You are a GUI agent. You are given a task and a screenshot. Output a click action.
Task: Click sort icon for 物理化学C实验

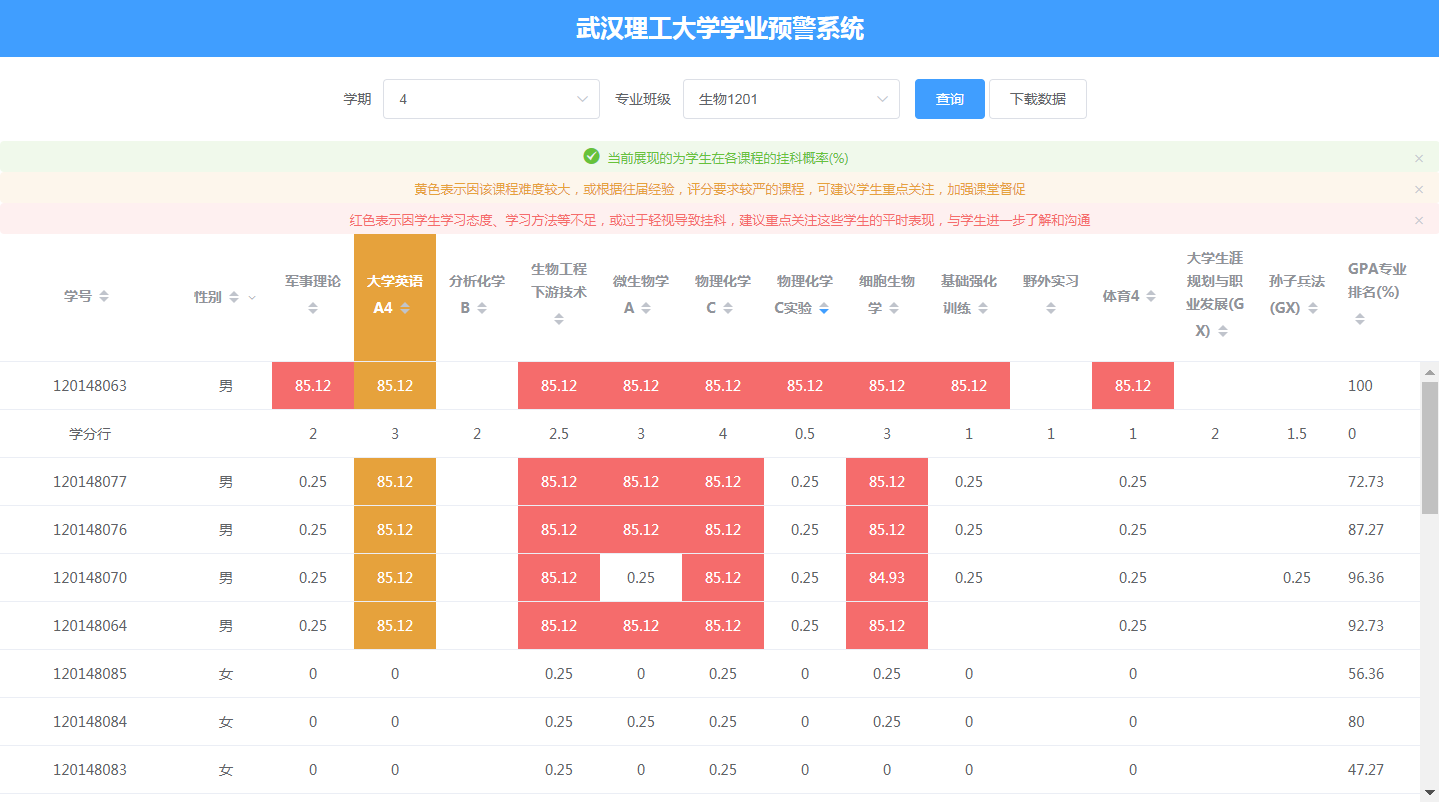click(x=824, y=309)
